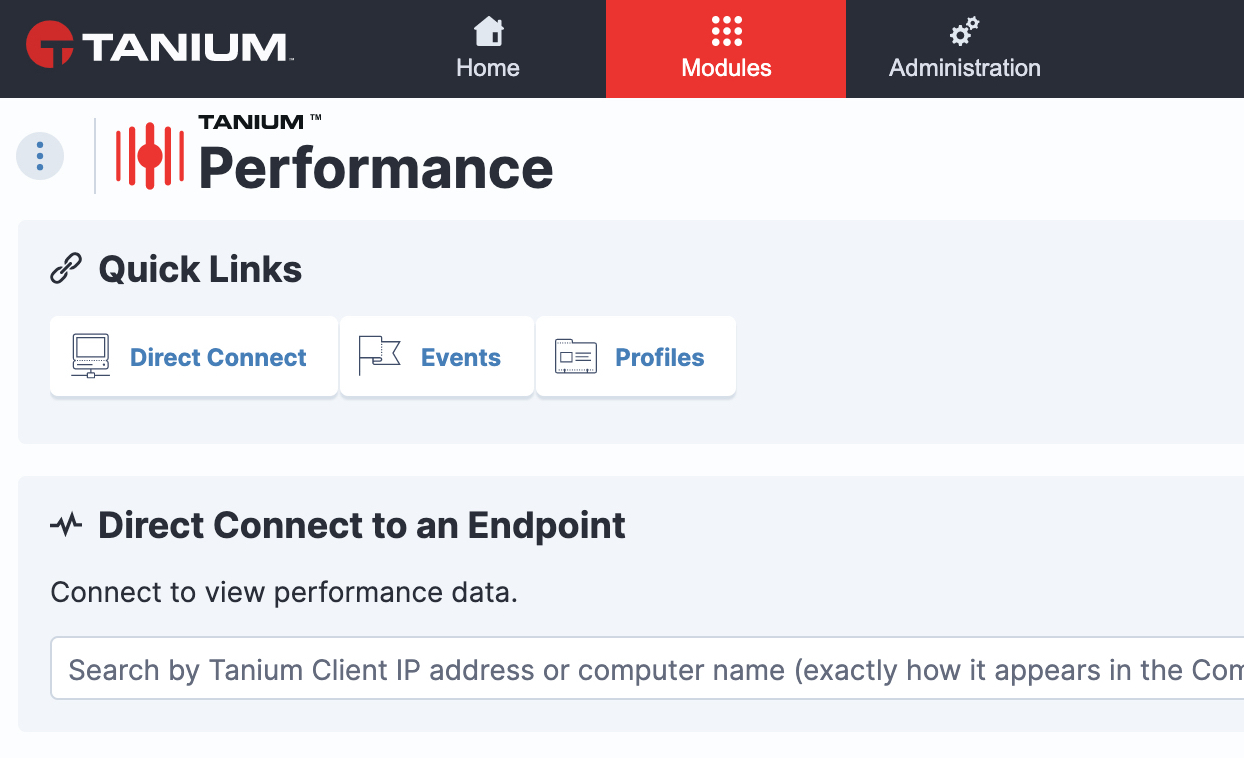Viewport: 1244px width, 758px height.
Task: Click the red Performance module logo icon
Action: (x=150, y=156)
